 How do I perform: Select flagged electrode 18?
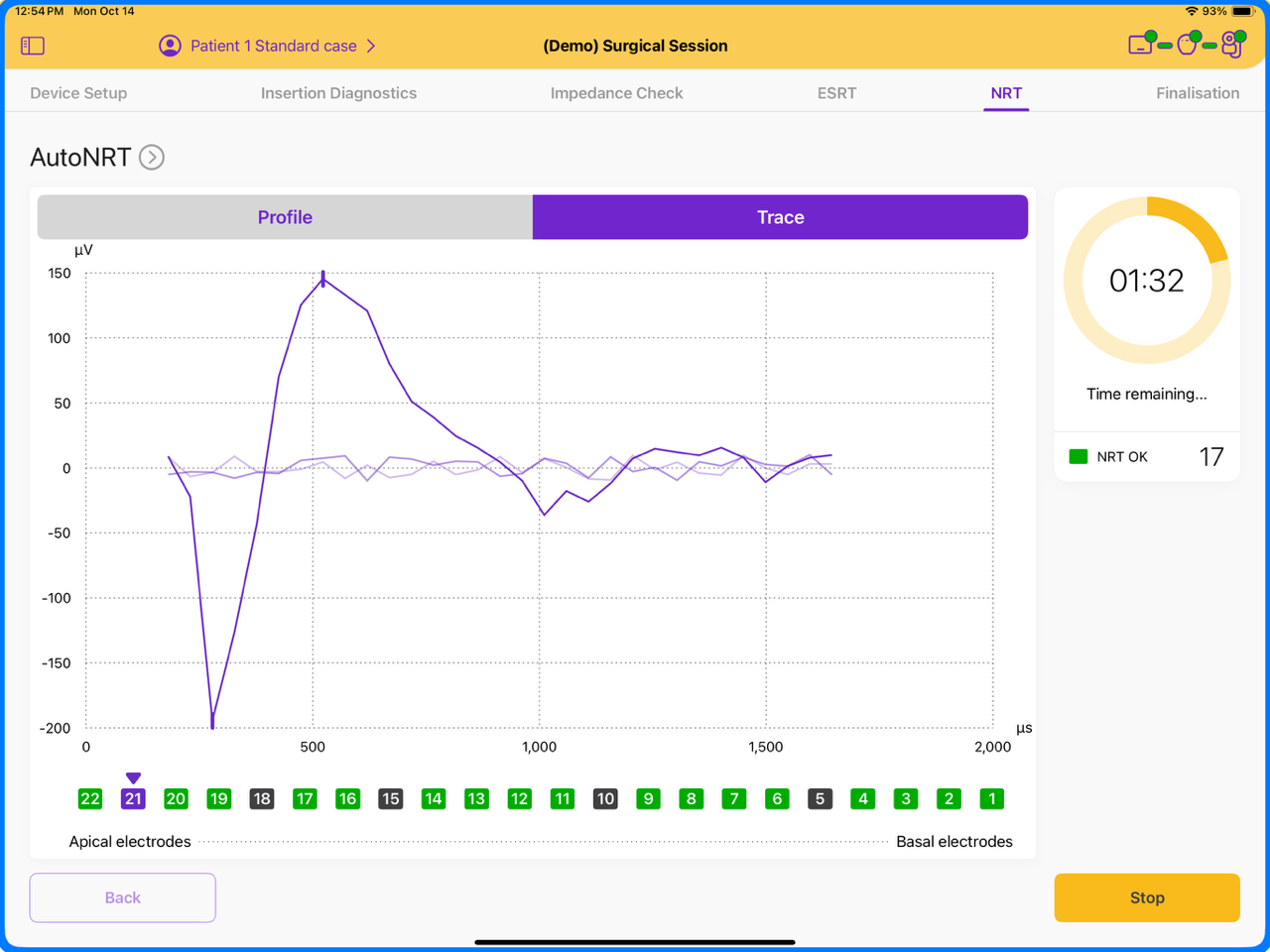(x=262, y=799)
